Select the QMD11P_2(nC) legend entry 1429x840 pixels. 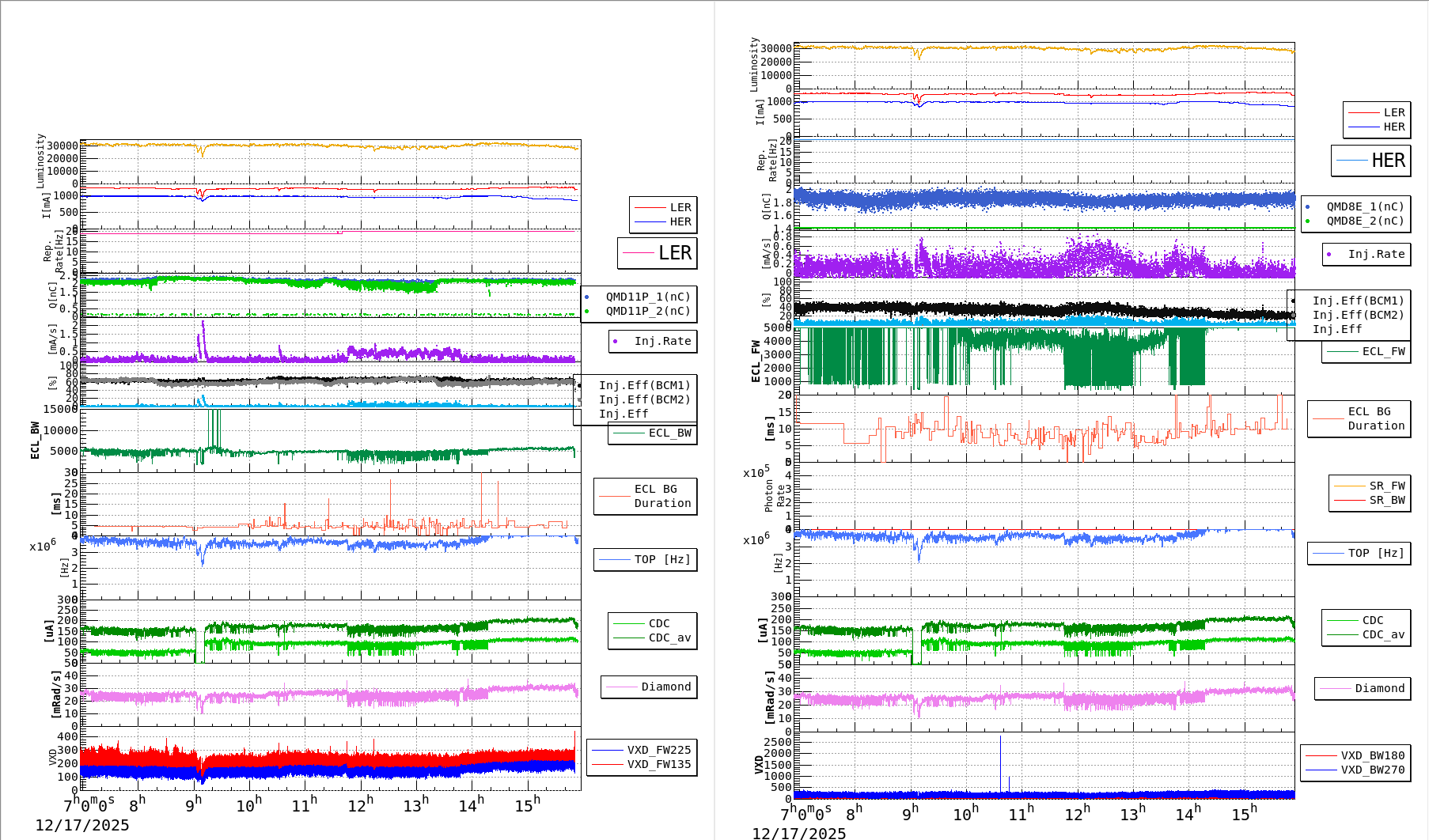[647, 311]
